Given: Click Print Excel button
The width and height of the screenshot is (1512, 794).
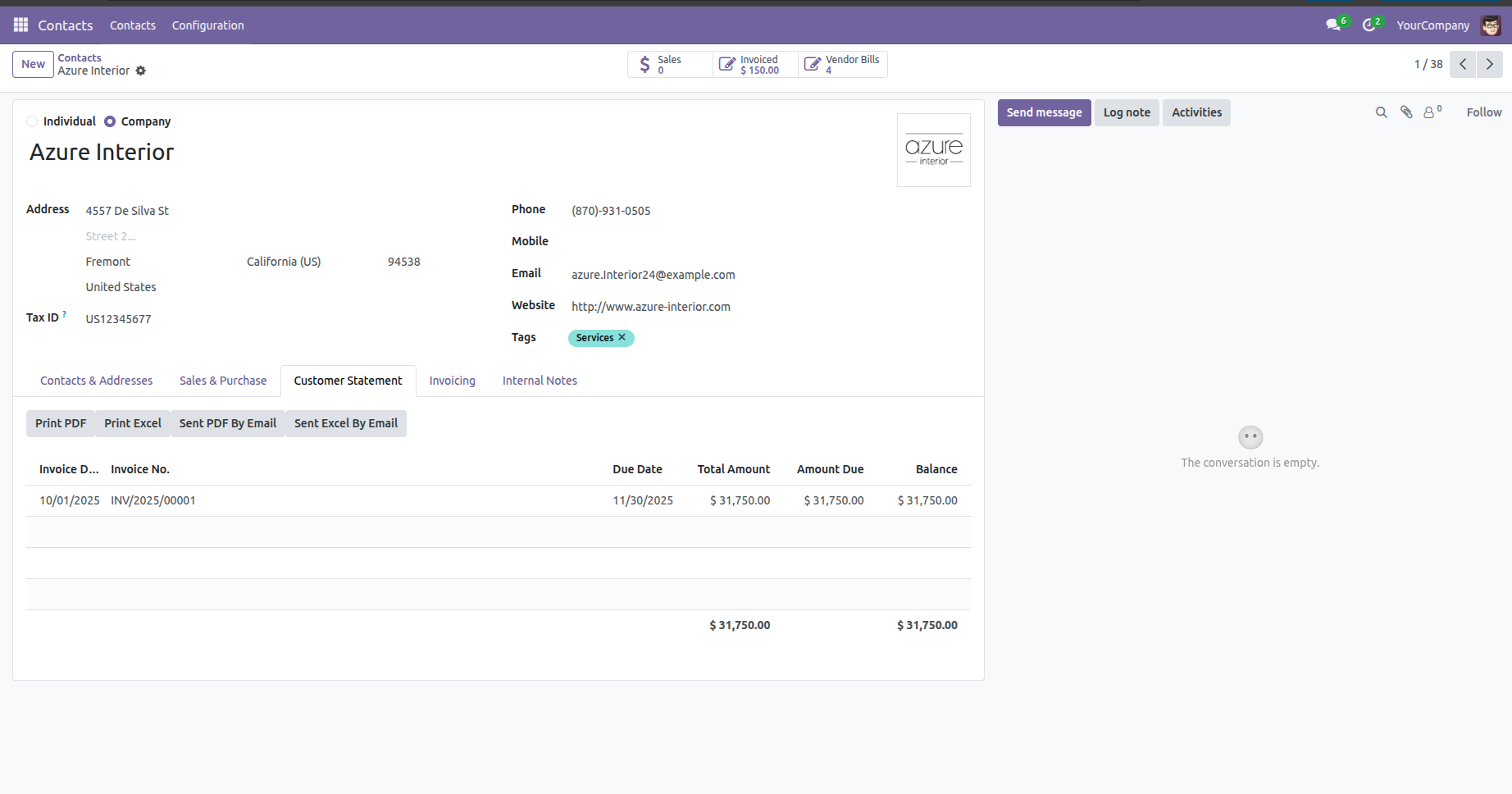Looking at the screenshot, I should tap(133, 423).
